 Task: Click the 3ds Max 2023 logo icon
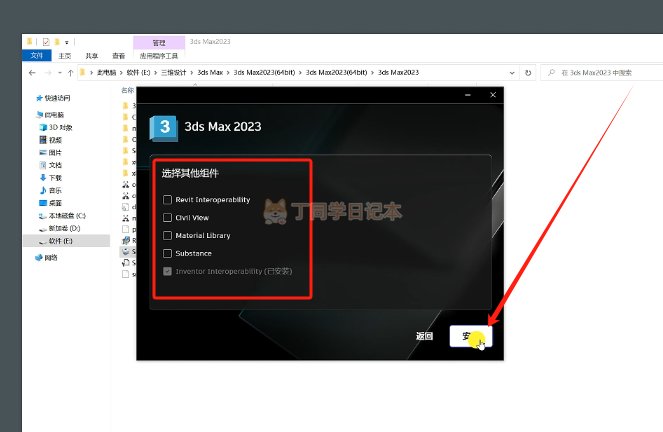(x=163, y=128)
